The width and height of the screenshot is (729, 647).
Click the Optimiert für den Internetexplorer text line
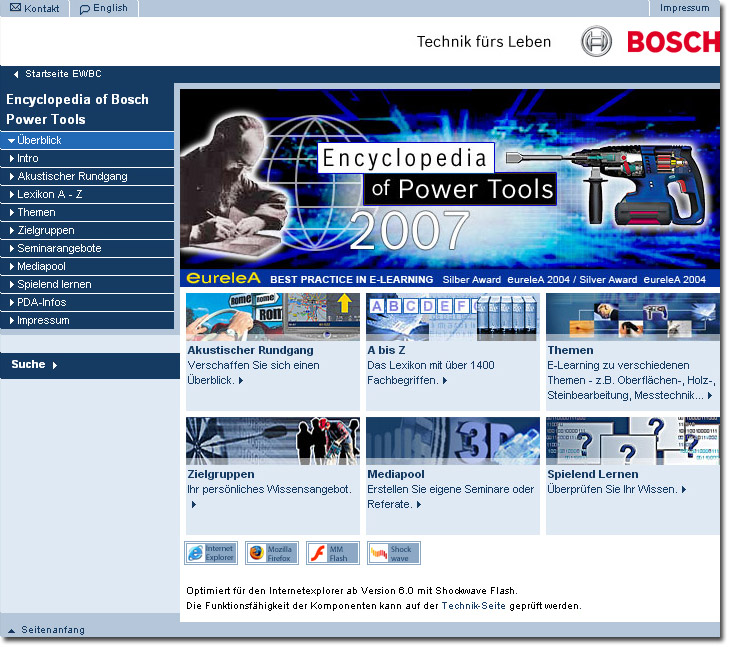(x=352, y=591)
